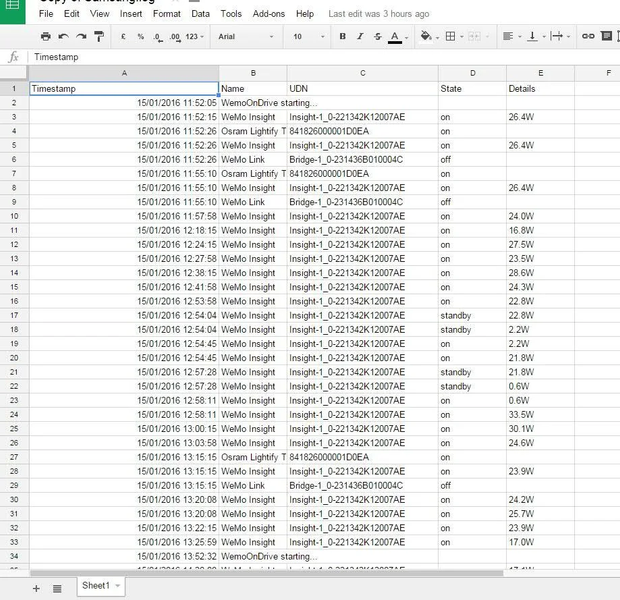
Task: Open the Data menu
Action: [200, 14]
